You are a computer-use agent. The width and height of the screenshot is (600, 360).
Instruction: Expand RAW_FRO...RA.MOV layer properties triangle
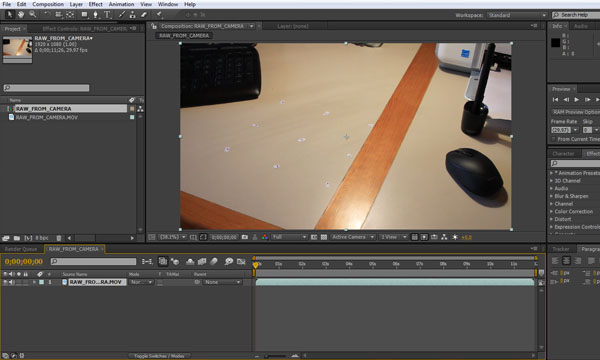point(34,282)
